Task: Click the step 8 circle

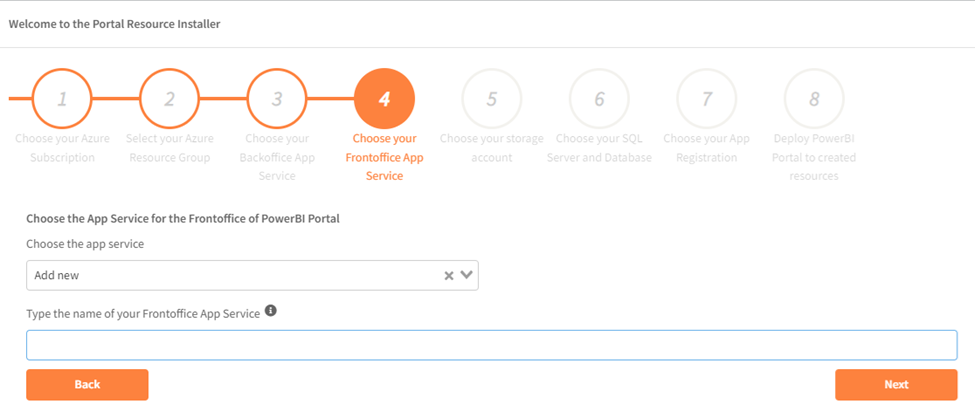Action: point(814,99)
